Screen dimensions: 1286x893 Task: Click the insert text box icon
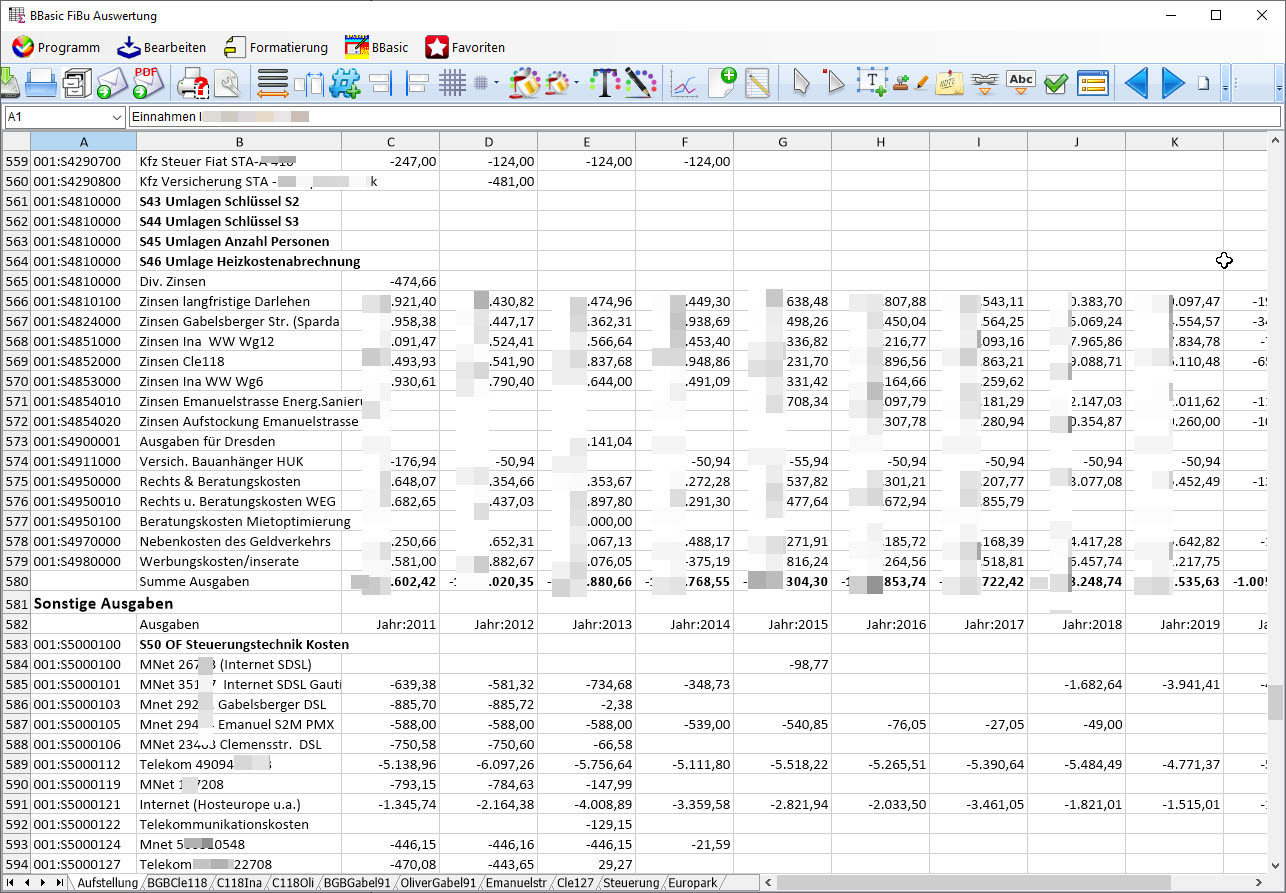[x=871, y=83]
